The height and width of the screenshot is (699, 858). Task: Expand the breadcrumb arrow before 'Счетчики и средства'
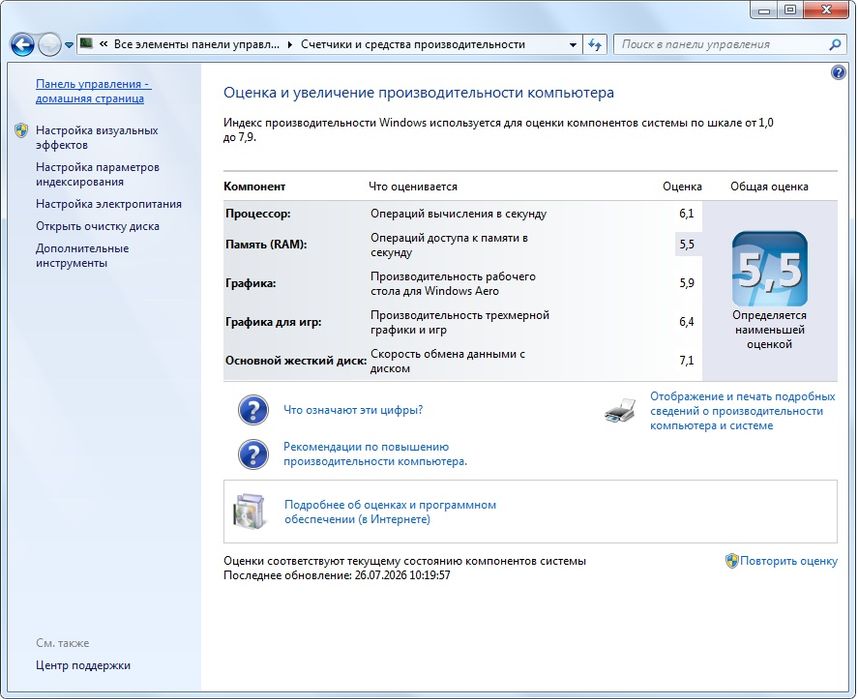290,45
